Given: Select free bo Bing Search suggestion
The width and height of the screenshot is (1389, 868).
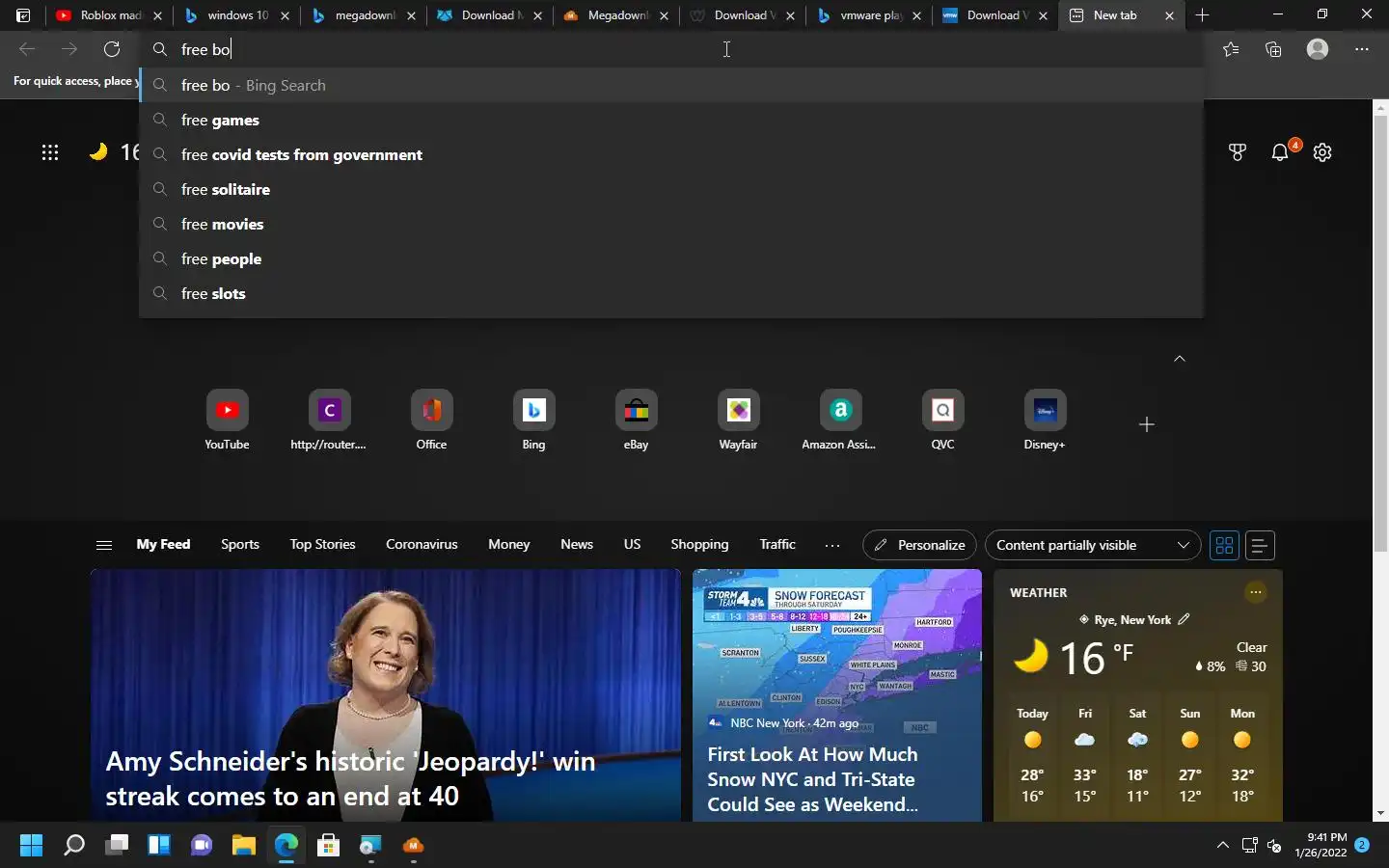Looking at the screenshot, I should click(671, 85).
